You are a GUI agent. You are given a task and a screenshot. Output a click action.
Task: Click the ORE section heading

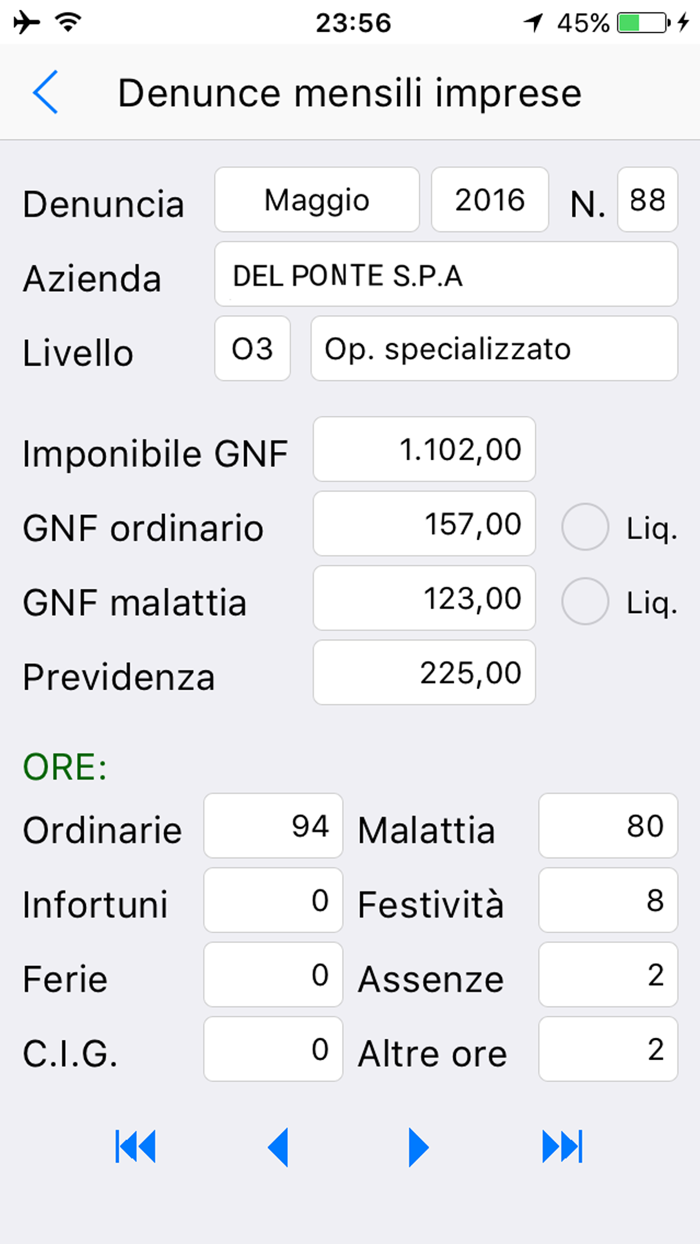tap(63, 767)
